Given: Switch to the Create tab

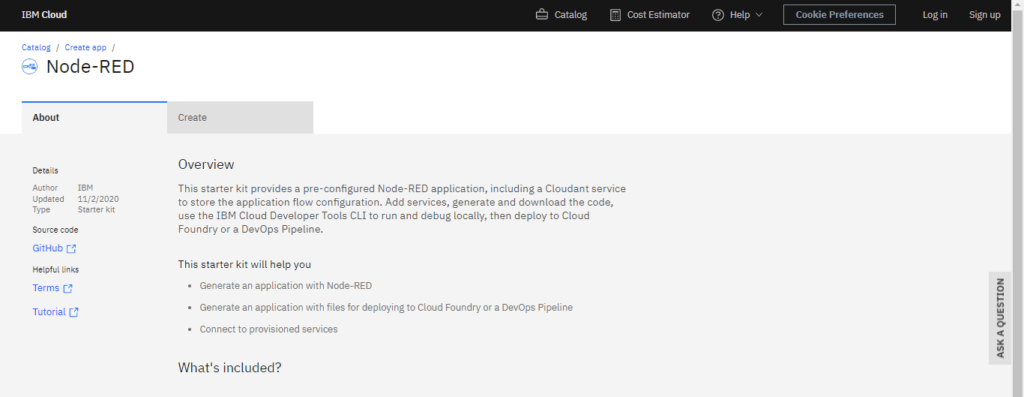Looking at the screenshot, I should [240, 118].
